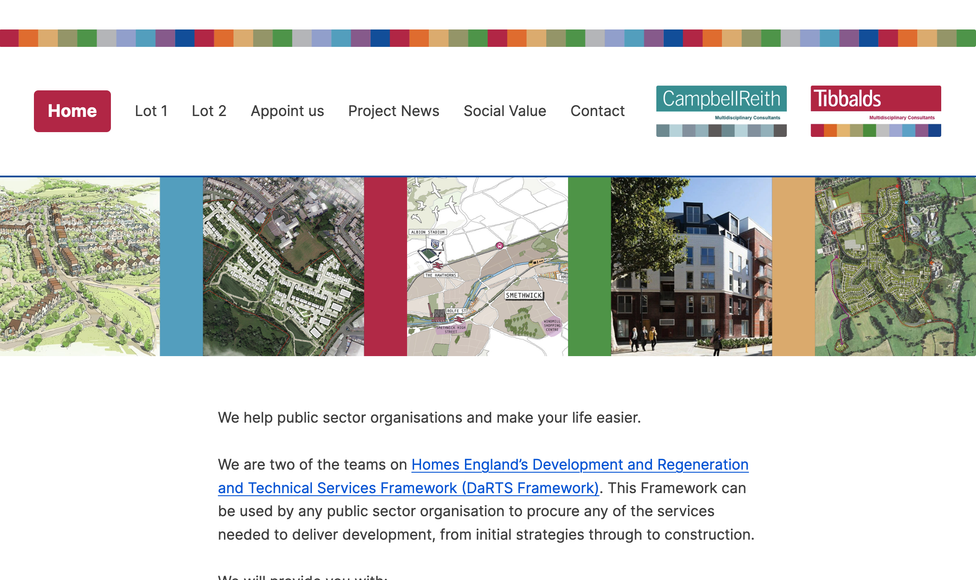Click the CampbellReith logo
Screen dimensions: 976x580
point(721,104)
